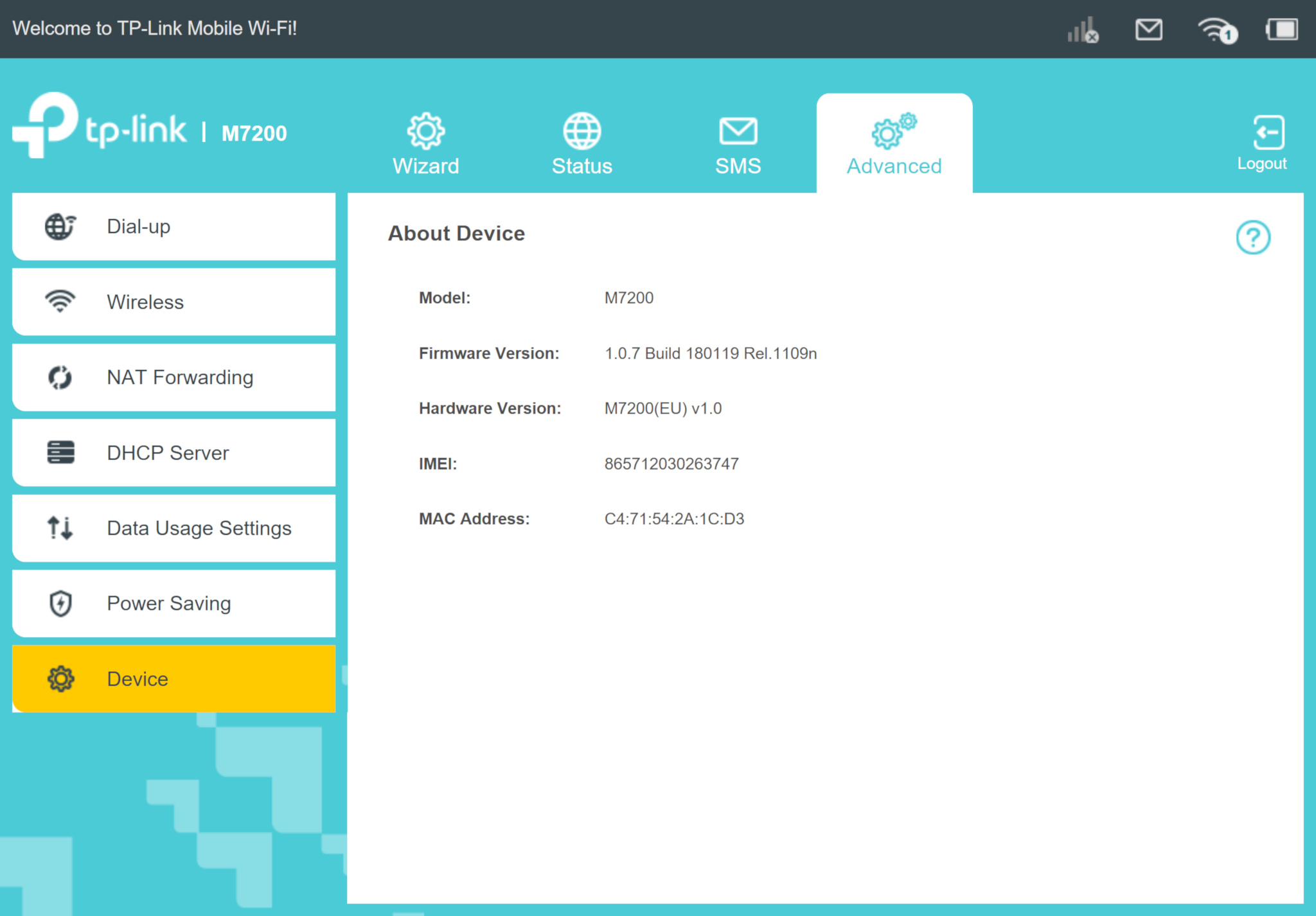Switch to the Status tab
Viewport: 1316px width, 916px height.
(582, 144)
